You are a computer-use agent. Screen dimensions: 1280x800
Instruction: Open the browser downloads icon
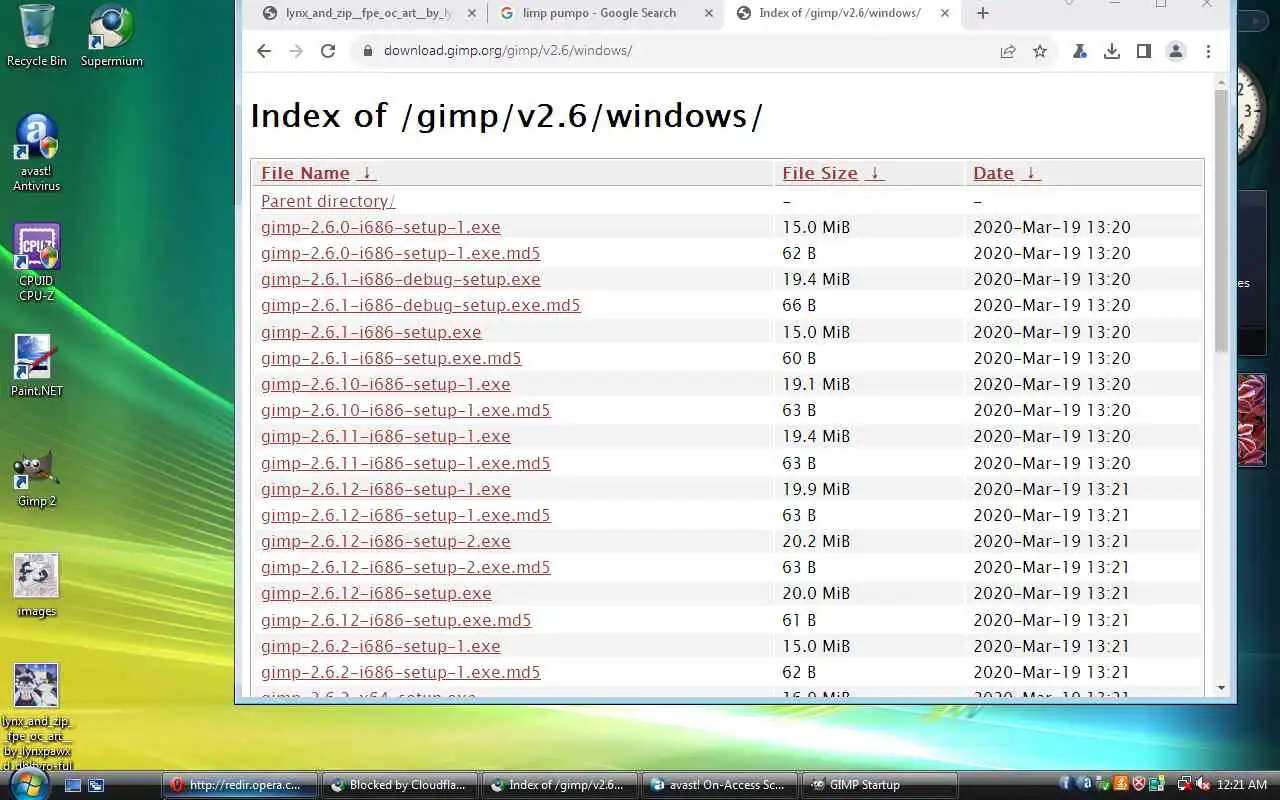click(x=1112, y=51)
